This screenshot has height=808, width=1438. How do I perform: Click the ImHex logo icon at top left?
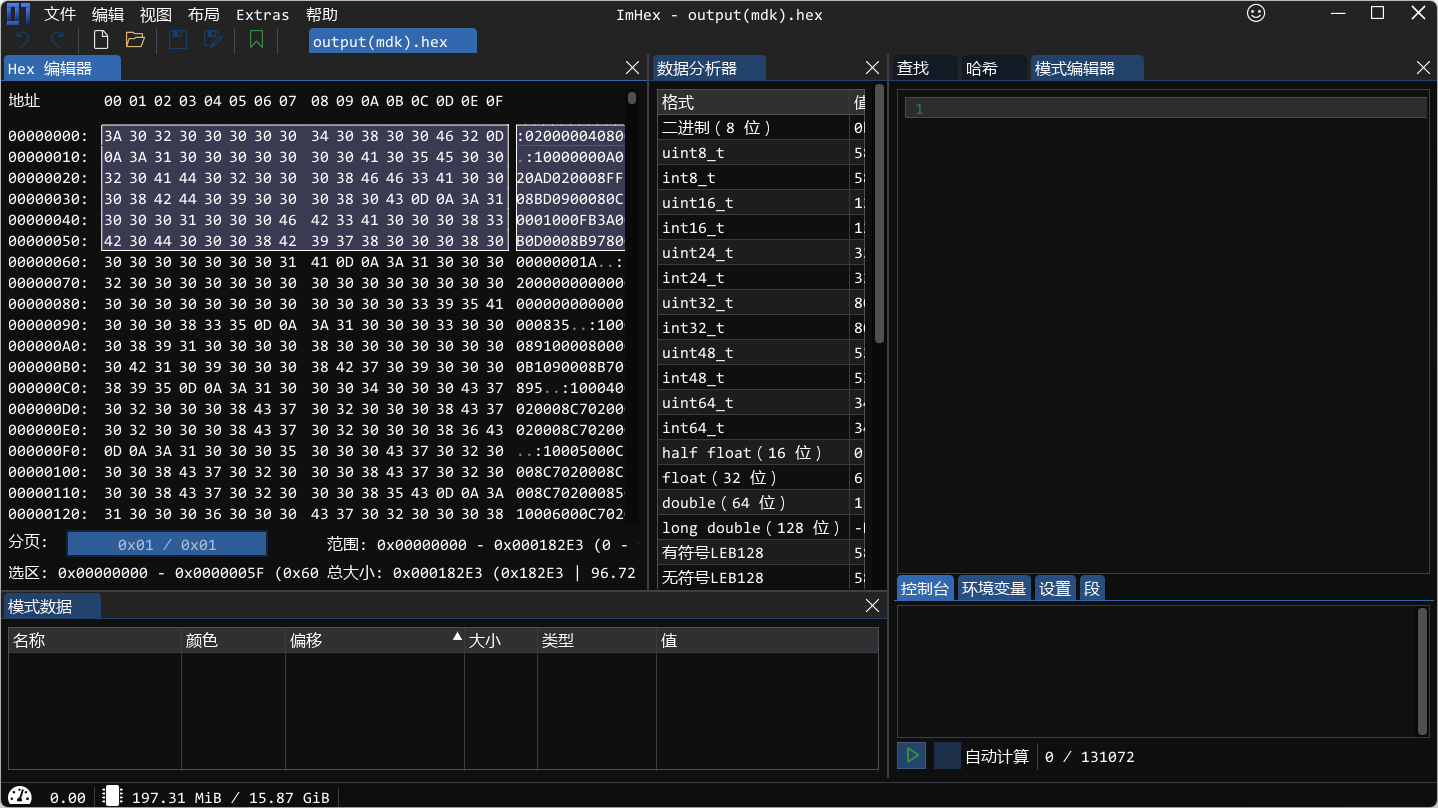tap(19, 14)
